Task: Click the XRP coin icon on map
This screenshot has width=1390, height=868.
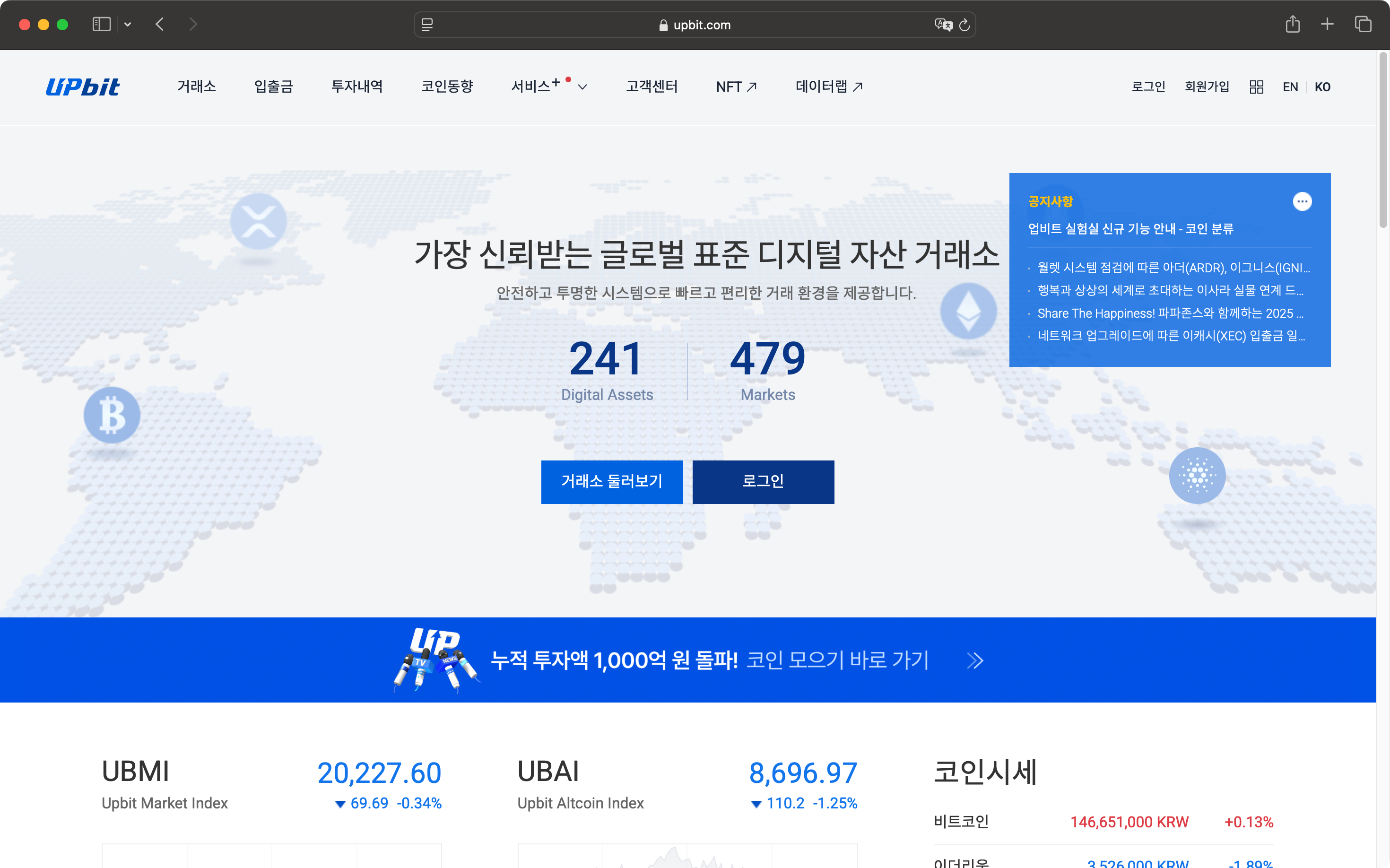Action: [258, 221]
